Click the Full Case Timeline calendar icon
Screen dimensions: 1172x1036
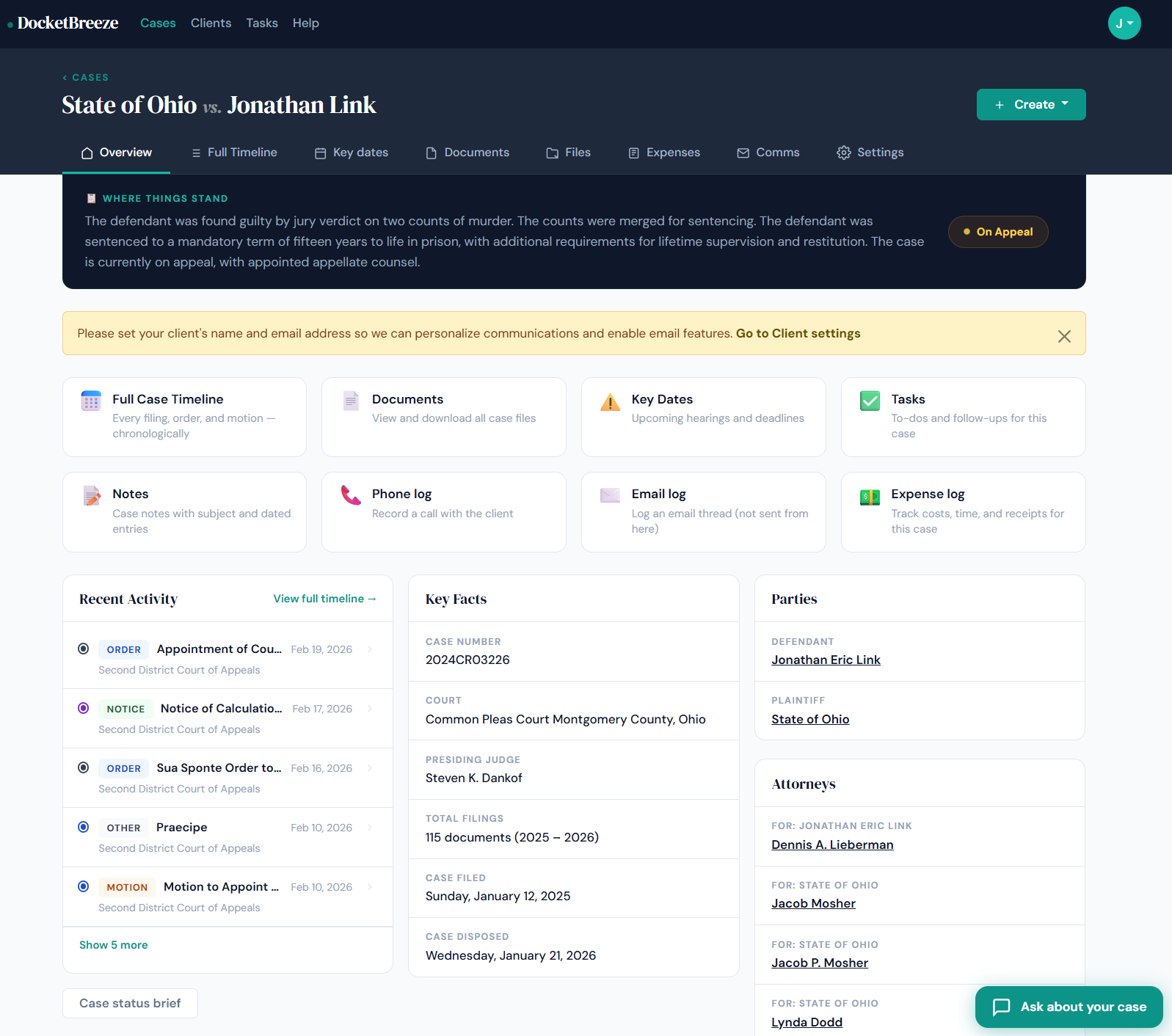point(91,401)
